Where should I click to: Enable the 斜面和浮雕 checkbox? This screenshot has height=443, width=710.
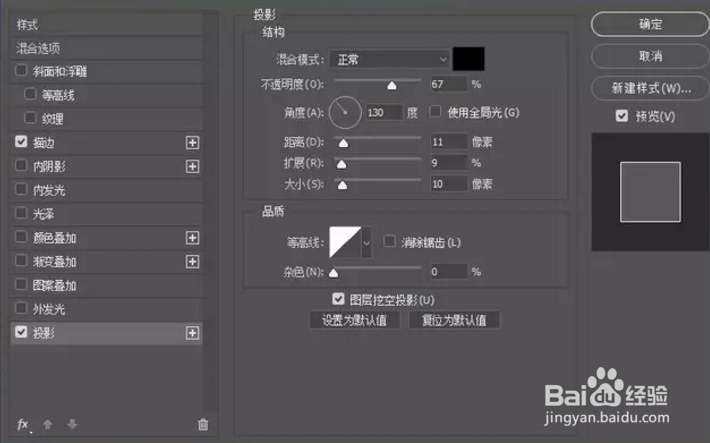[21, 70]
